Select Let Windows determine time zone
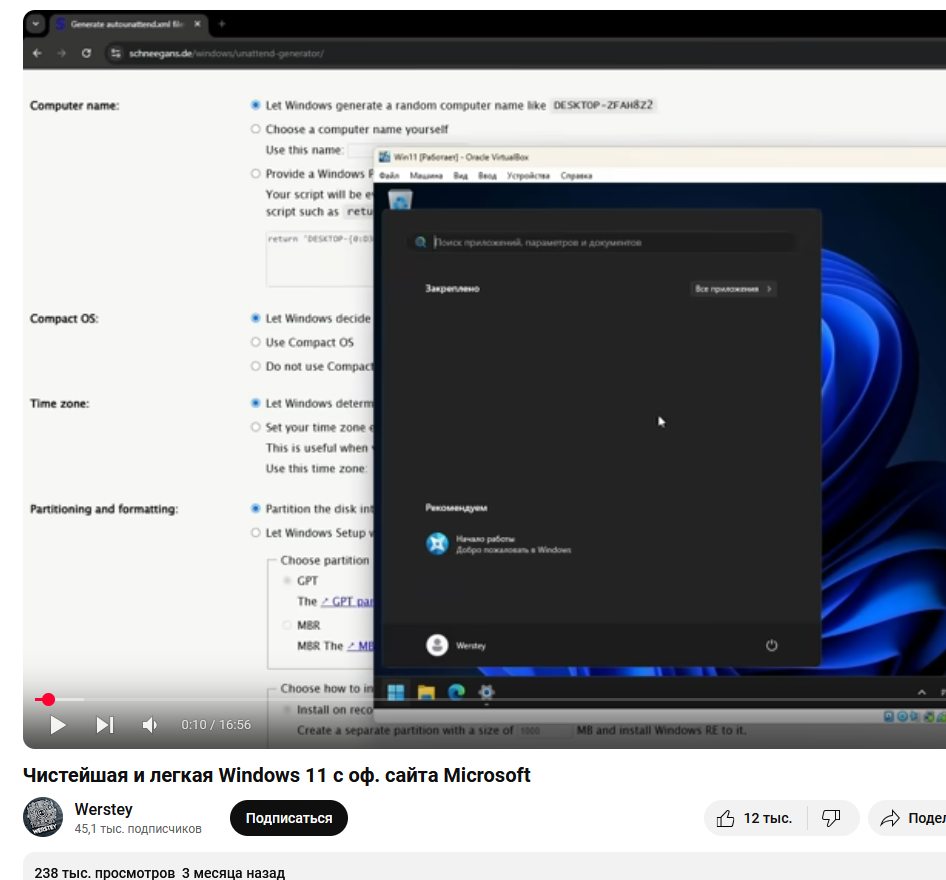This screenshot has height=880, width=946. (255, 403)
